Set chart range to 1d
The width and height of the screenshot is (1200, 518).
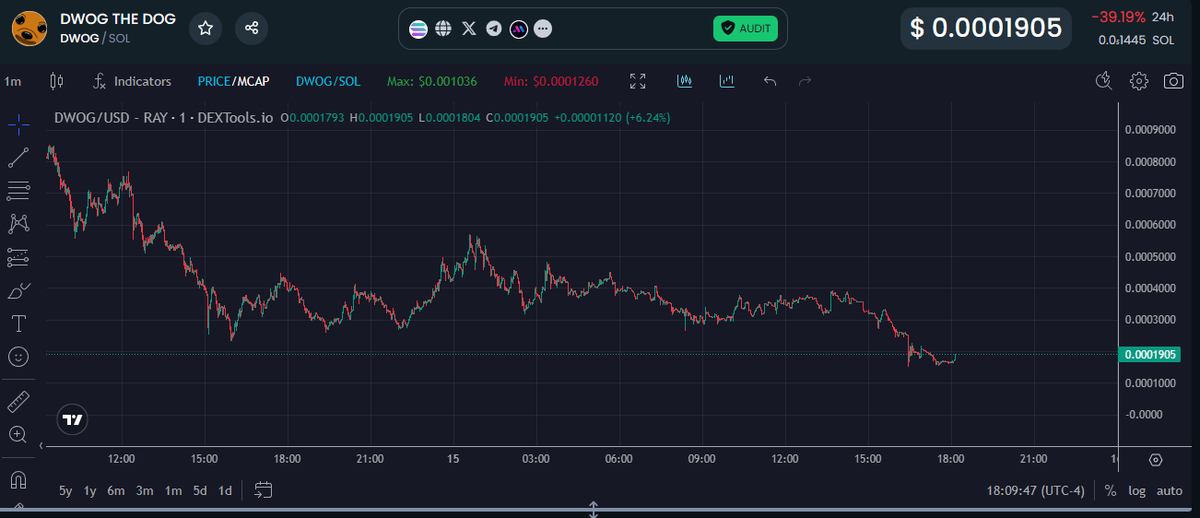tap(225, 491)
